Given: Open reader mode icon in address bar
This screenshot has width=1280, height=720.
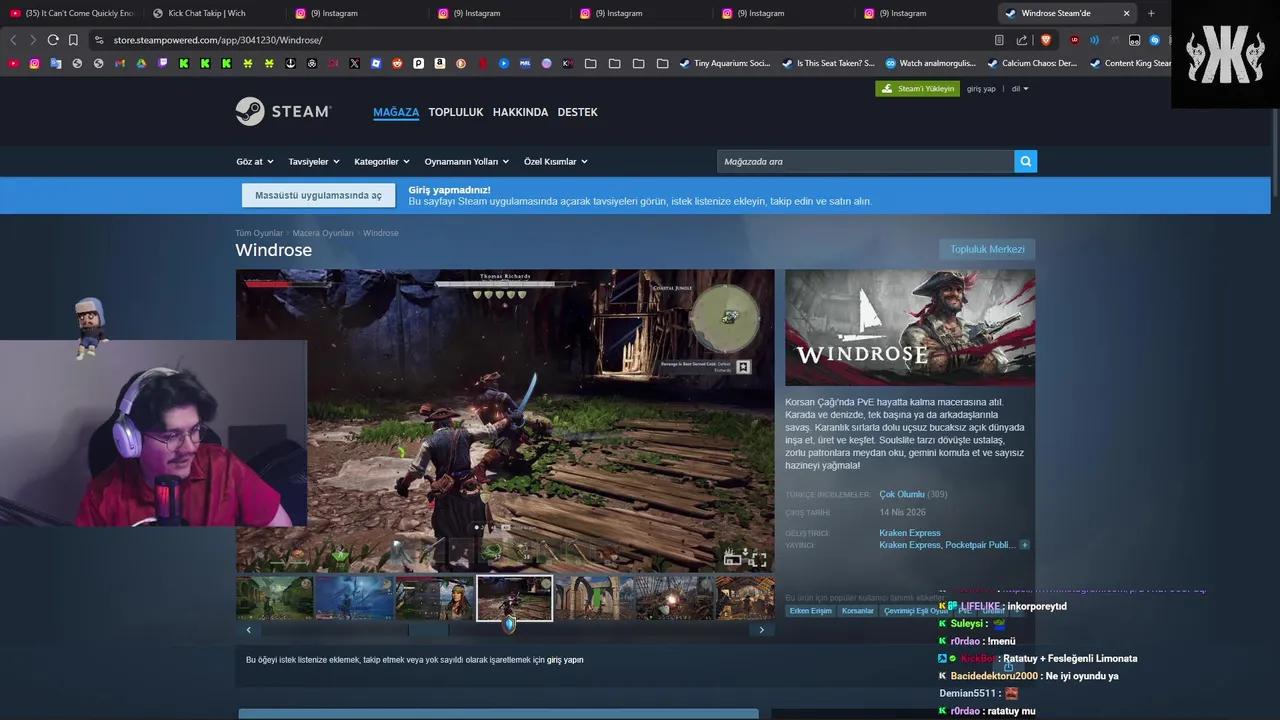Looking at the screenshot, I should tap(999, 40).
